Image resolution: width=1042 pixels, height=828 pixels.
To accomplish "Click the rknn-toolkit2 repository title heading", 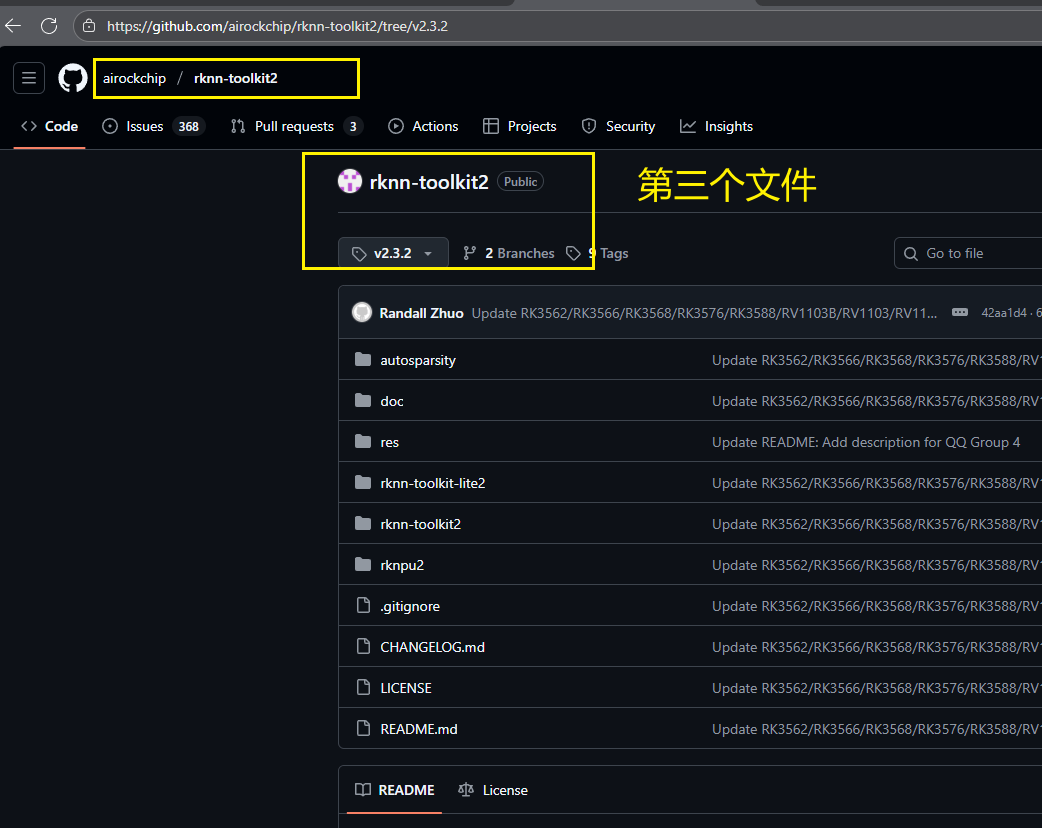I will tap(429, 182).
